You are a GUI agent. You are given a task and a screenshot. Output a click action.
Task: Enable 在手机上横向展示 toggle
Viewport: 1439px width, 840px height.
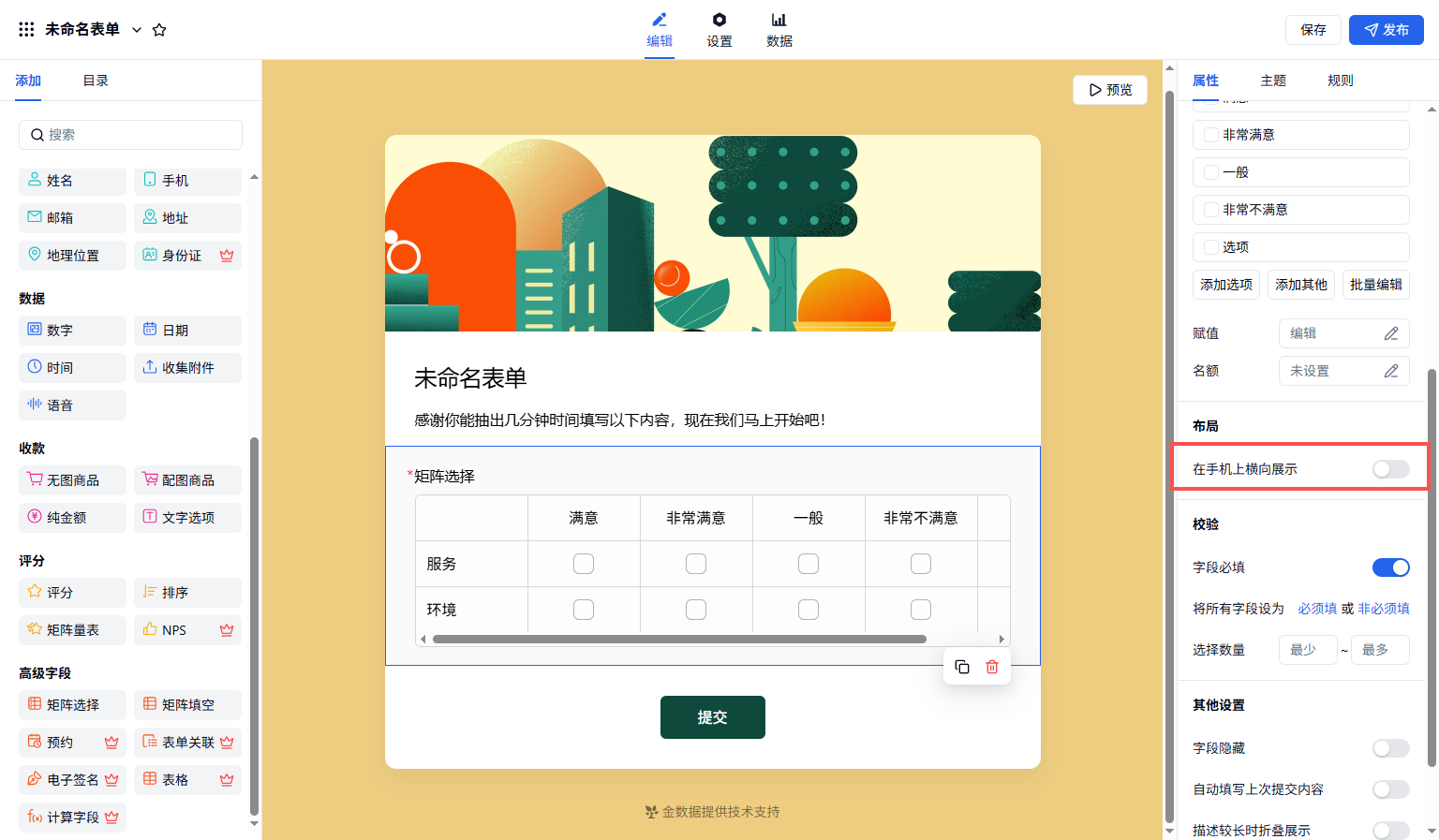coord(1390,469)
